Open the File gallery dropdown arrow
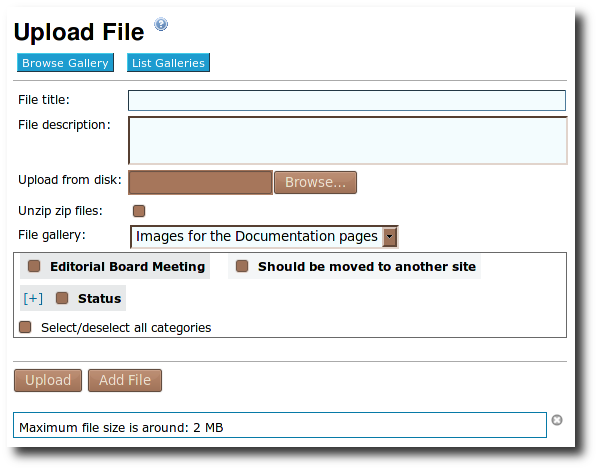Image resolution: width=598 pixels, height=470 pixels. pyautogui.click(x=389, y=237)
